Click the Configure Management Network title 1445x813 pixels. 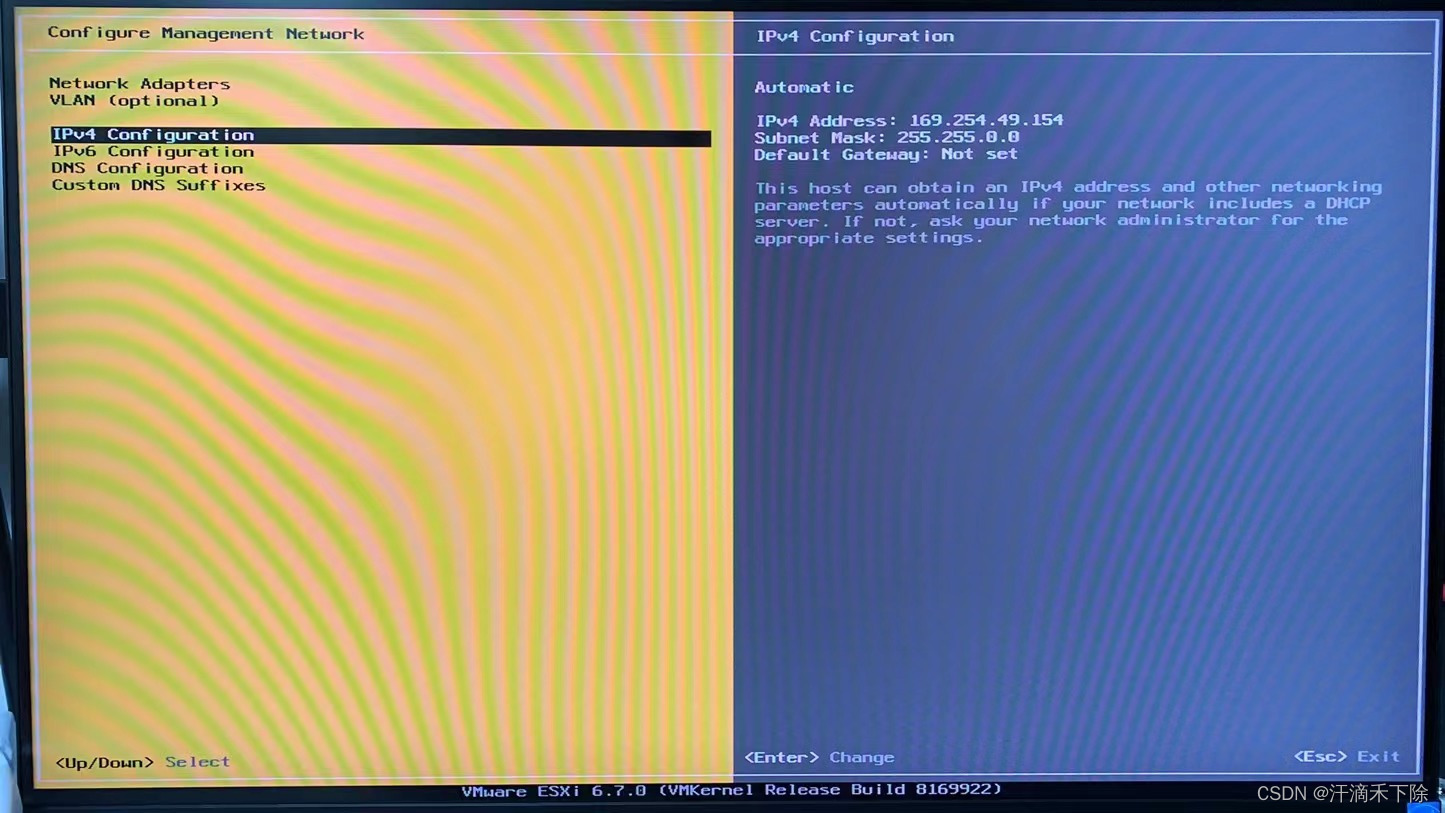point(206,34)
